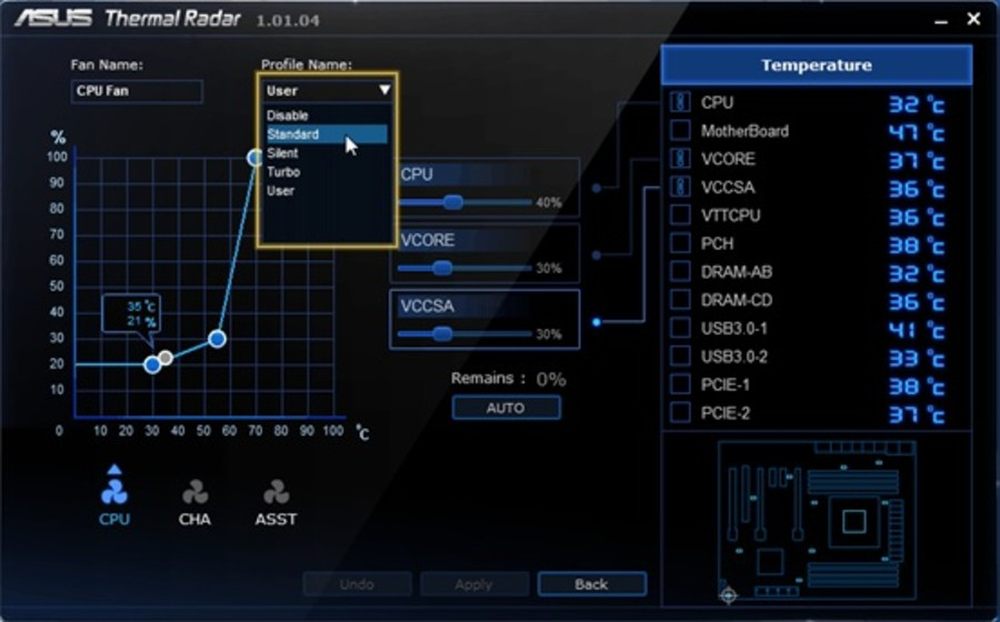Click the DRAM-AB 32 °C reading
This screenshot has width=1000, height=622.
916,273
